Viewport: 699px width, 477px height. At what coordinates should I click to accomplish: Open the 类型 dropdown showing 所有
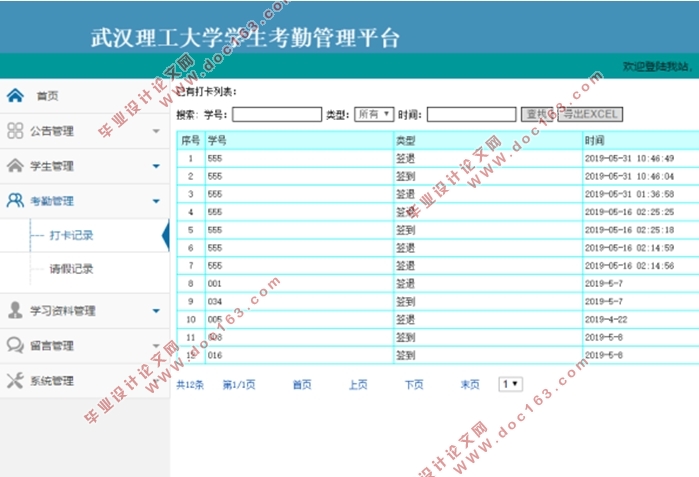(x=374, y=115)
